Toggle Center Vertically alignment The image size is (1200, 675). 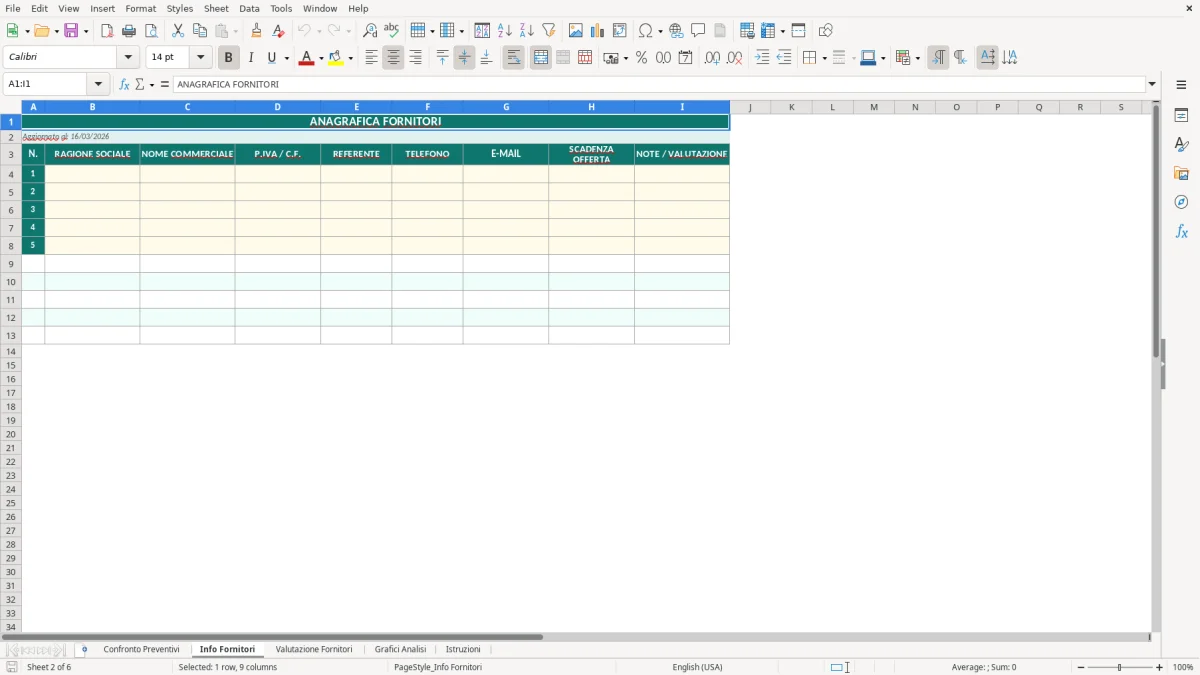[x=464, y=58]
